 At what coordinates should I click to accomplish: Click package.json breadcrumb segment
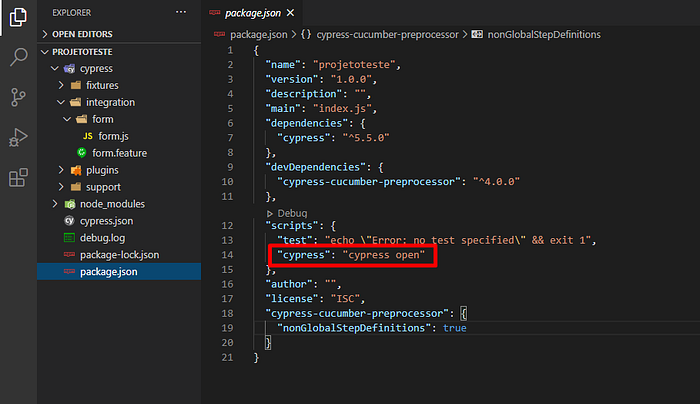[258, 34]
